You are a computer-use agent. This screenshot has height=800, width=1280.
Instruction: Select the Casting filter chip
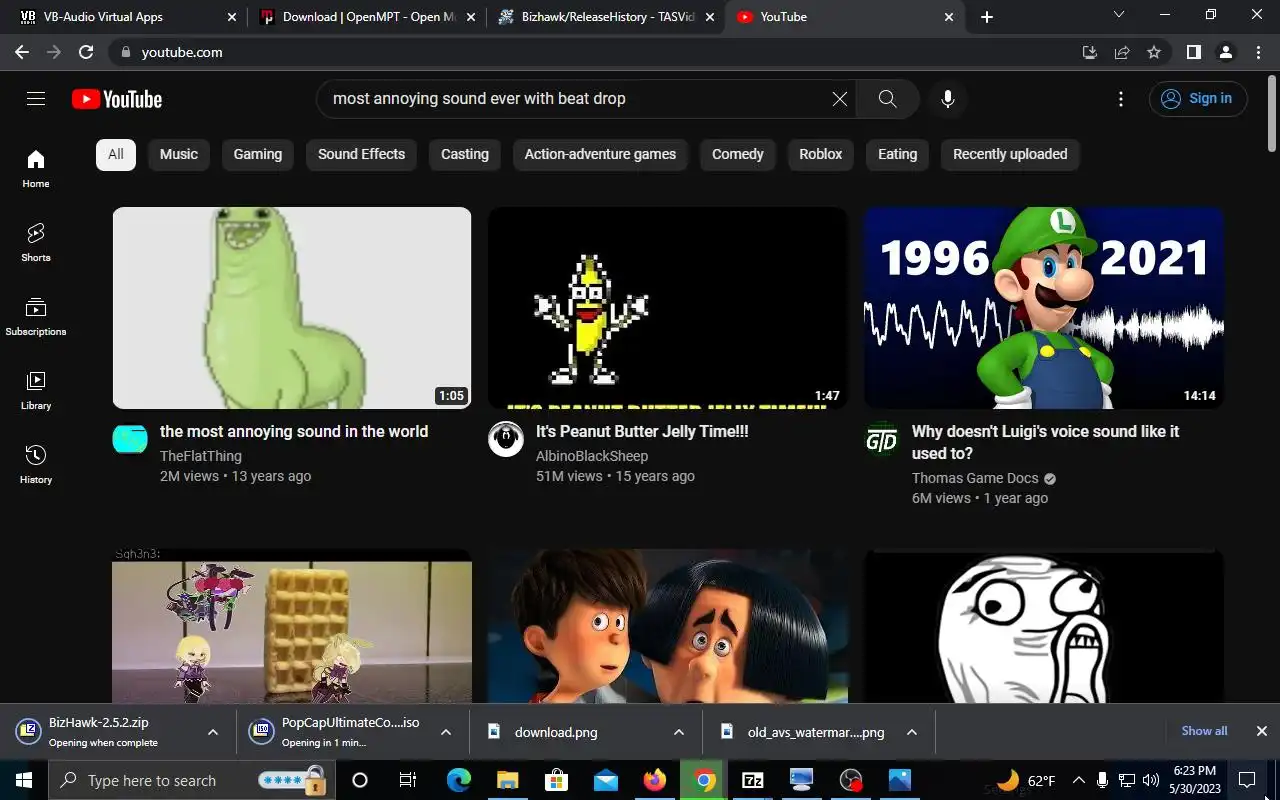(465, 154)
